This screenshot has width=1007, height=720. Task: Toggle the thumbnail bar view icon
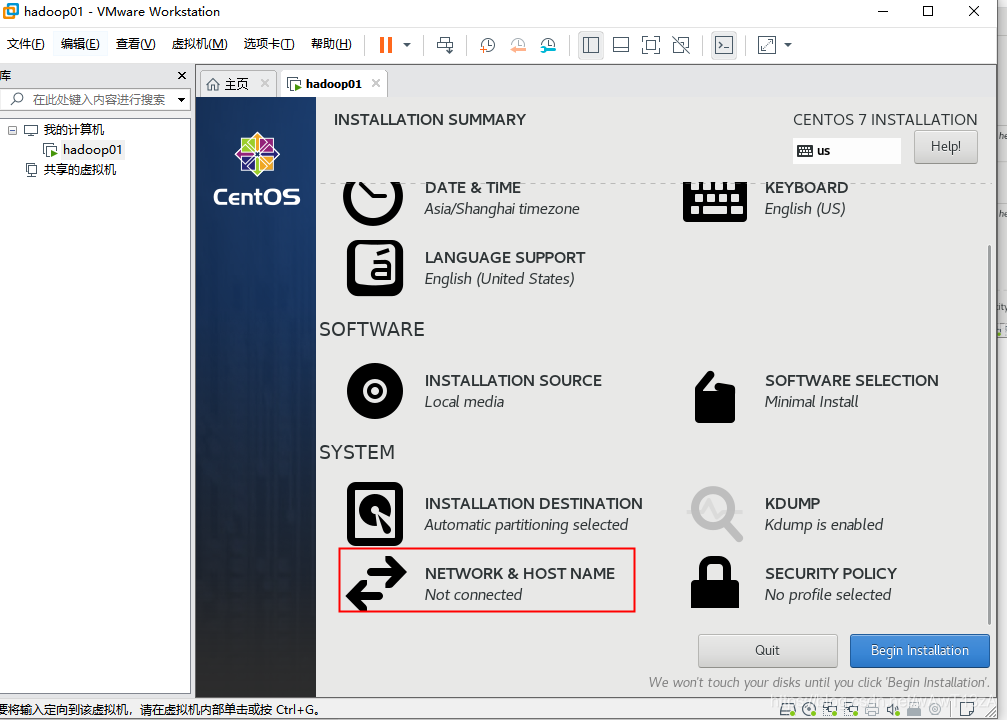(x=621, y=45)
